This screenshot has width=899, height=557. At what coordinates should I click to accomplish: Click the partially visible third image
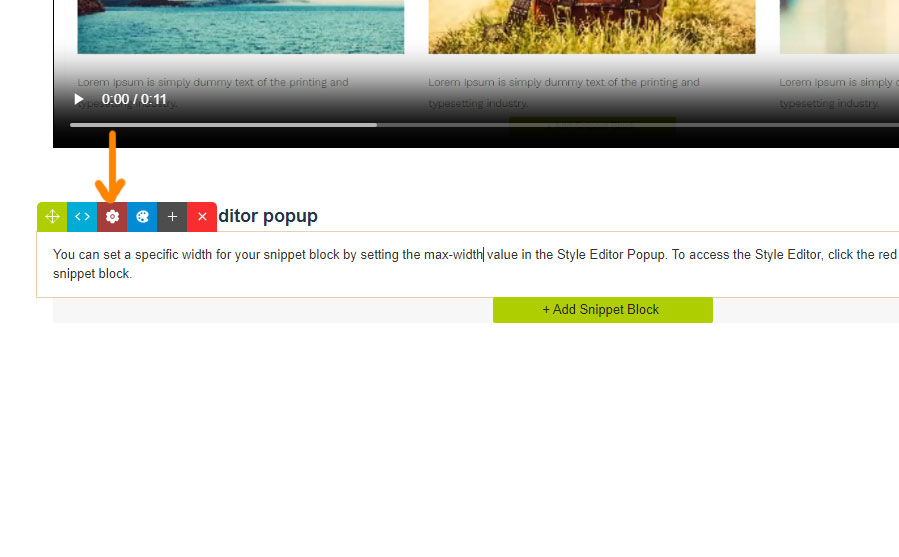839,27
